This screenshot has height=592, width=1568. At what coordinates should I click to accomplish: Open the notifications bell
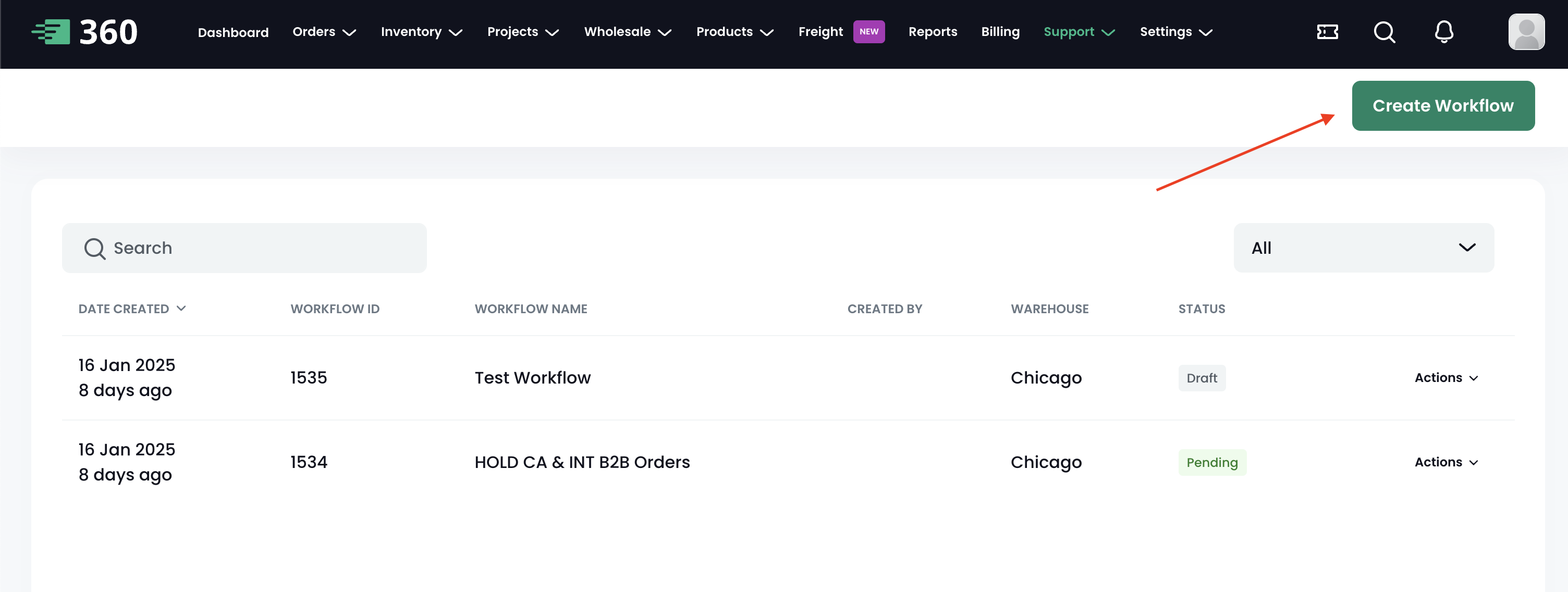(x=1444, y=32)
